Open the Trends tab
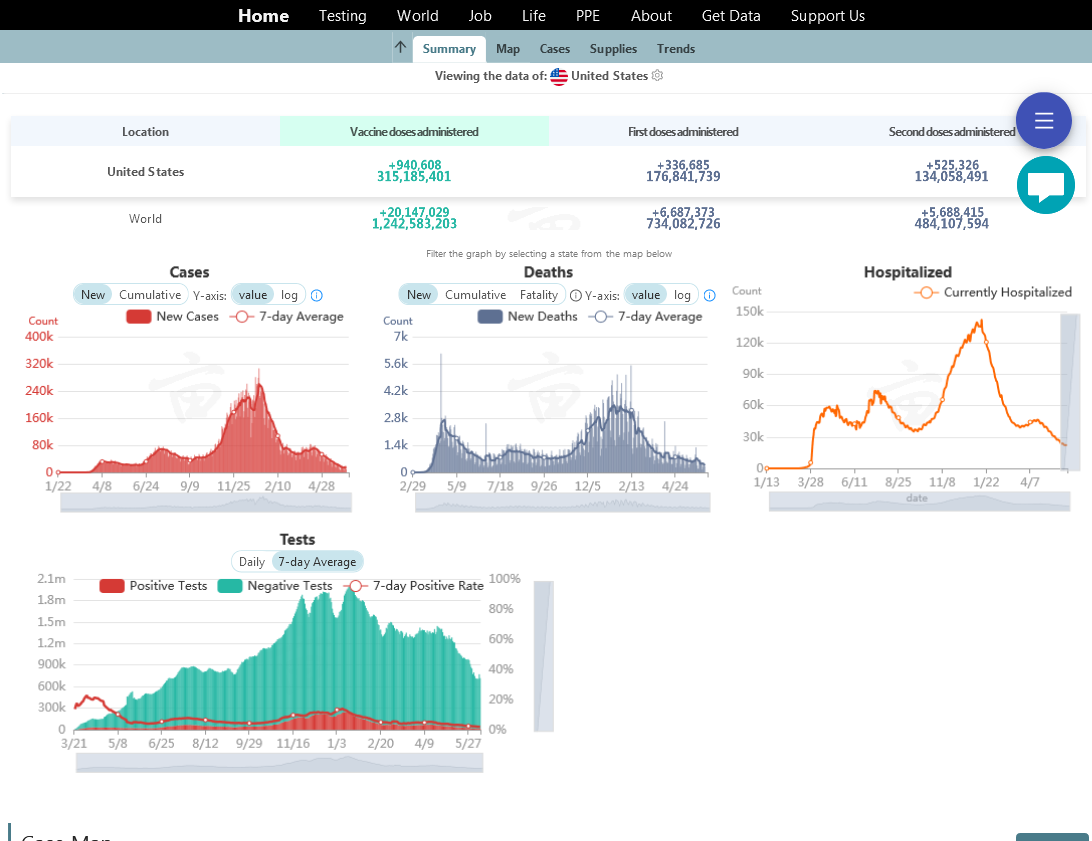The height and width of the screenshot is (841, 1092). pos(676,49)
